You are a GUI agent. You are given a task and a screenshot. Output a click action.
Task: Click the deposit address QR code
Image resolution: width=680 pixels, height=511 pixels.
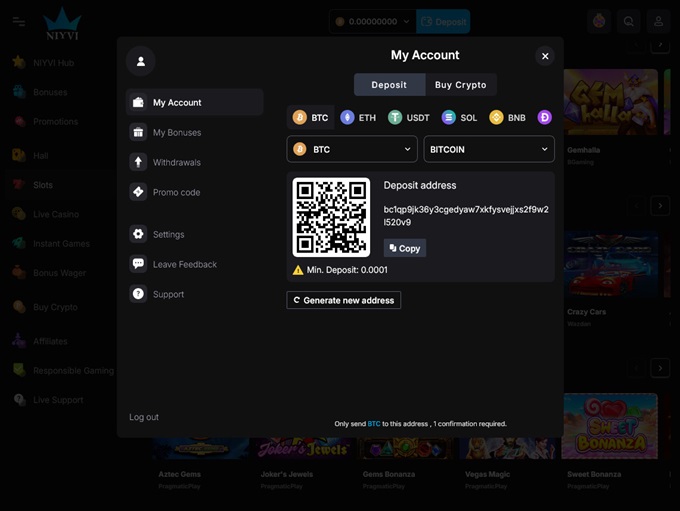click(331, 217)
